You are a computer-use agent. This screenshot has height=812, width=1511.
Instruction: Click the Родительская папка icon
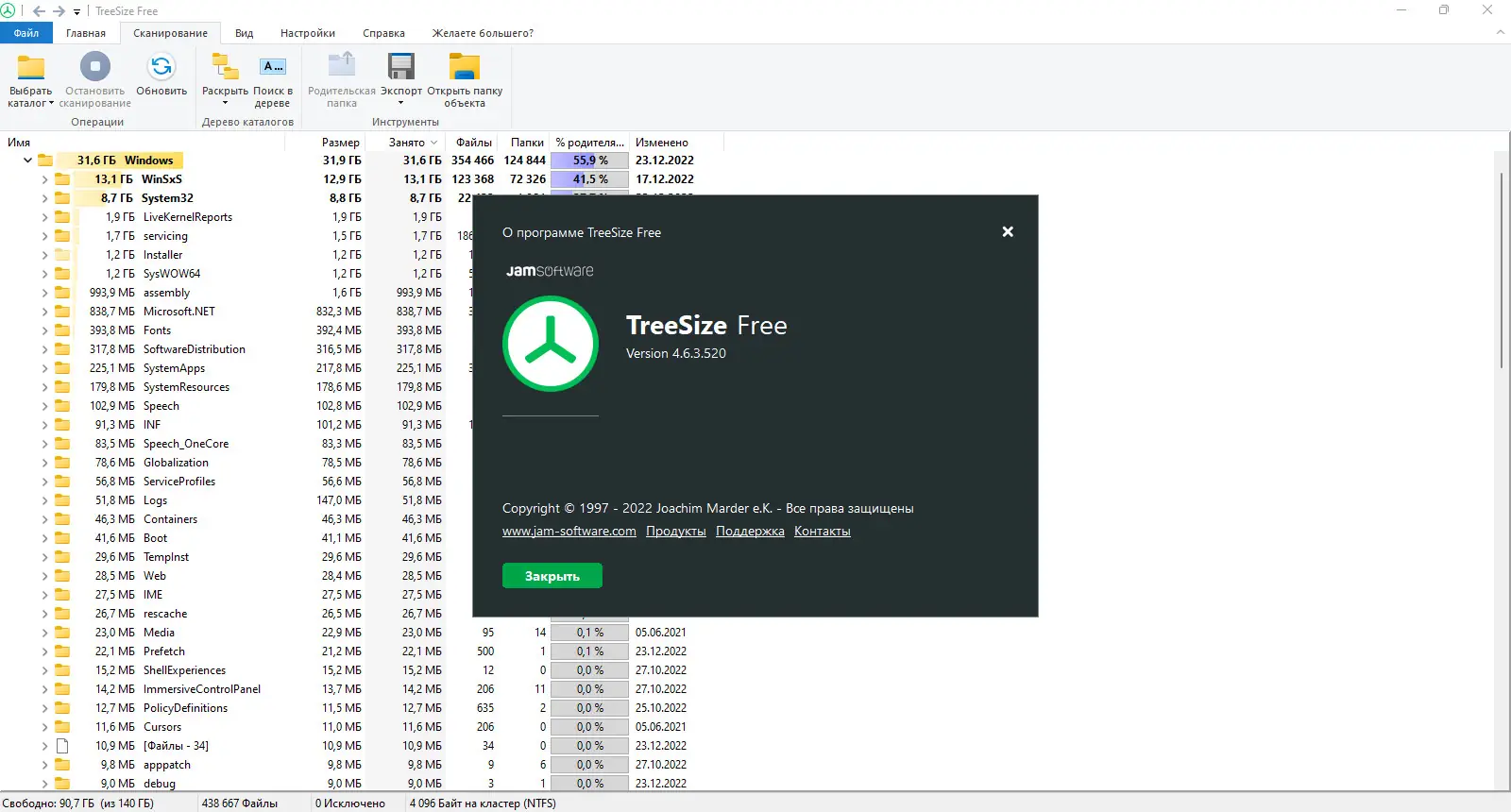342,67
